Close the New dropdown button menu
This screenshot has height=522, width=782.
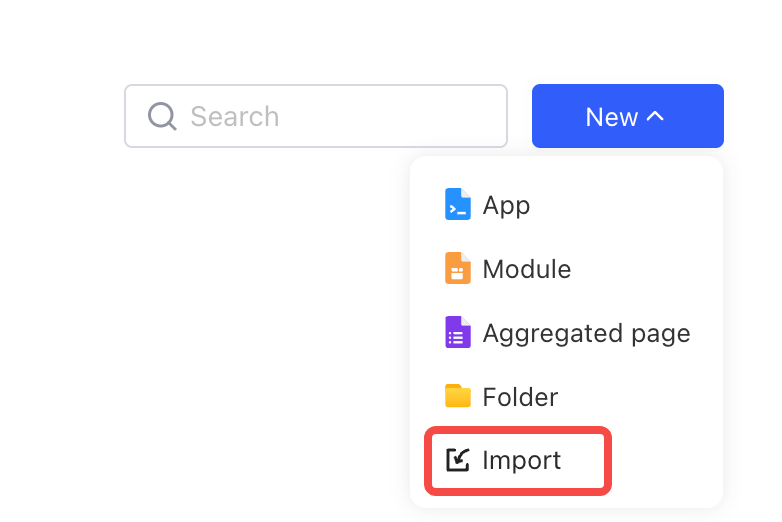[627, 116]
